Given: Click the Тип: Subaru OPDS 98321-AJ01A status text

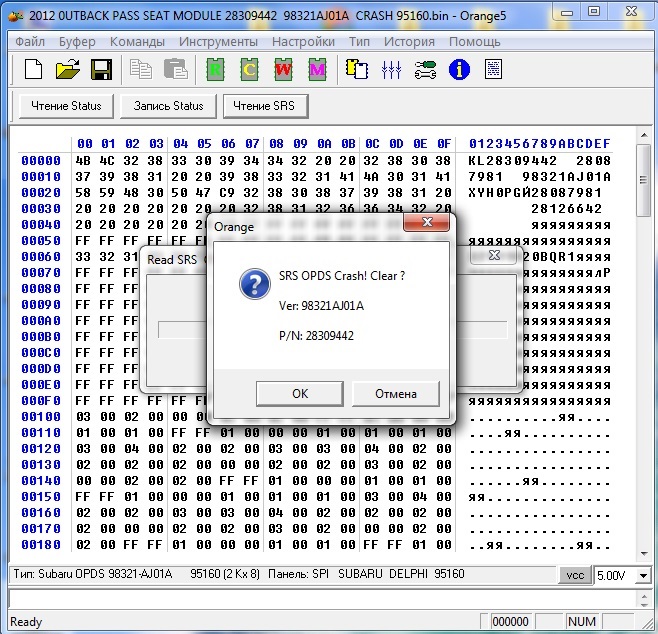Looking at the screenshot, I should (x=93, y=574).
